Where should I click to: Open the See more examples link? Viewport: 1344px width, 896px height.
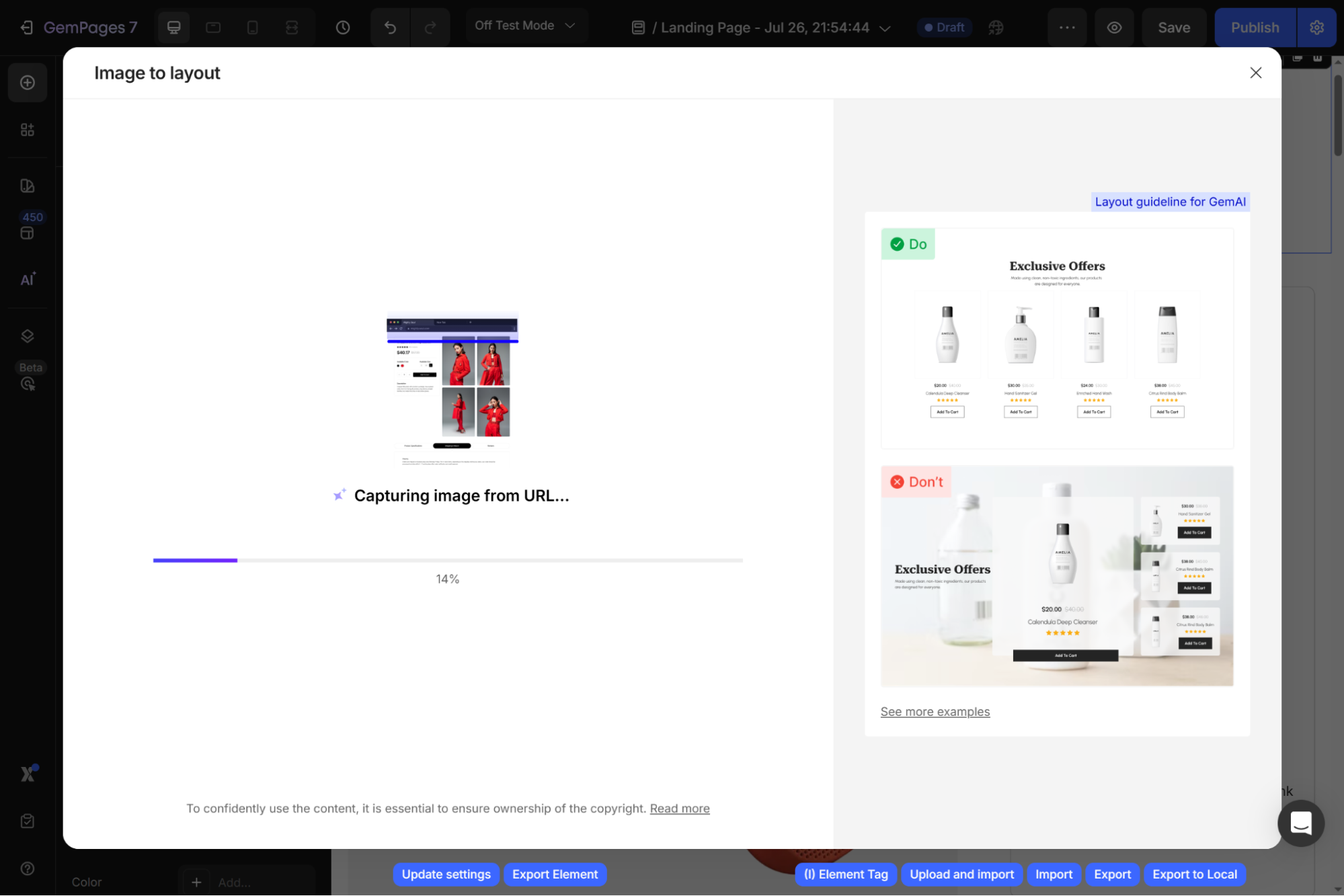pos(935,712)
